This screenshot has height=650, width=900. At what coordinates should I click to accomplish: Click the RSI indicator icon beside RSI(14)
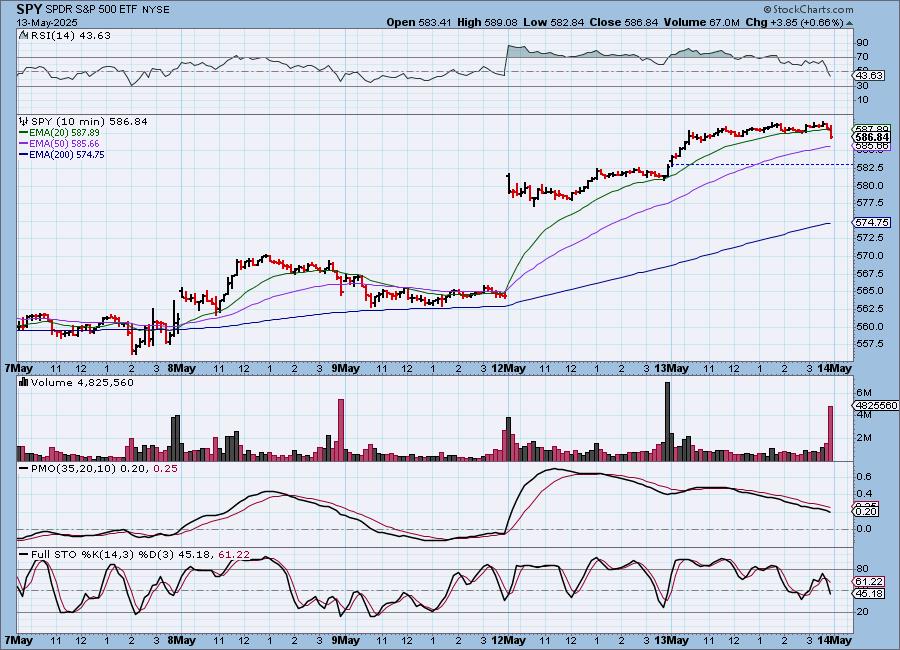pyautogui.click(x=24, y=35)
